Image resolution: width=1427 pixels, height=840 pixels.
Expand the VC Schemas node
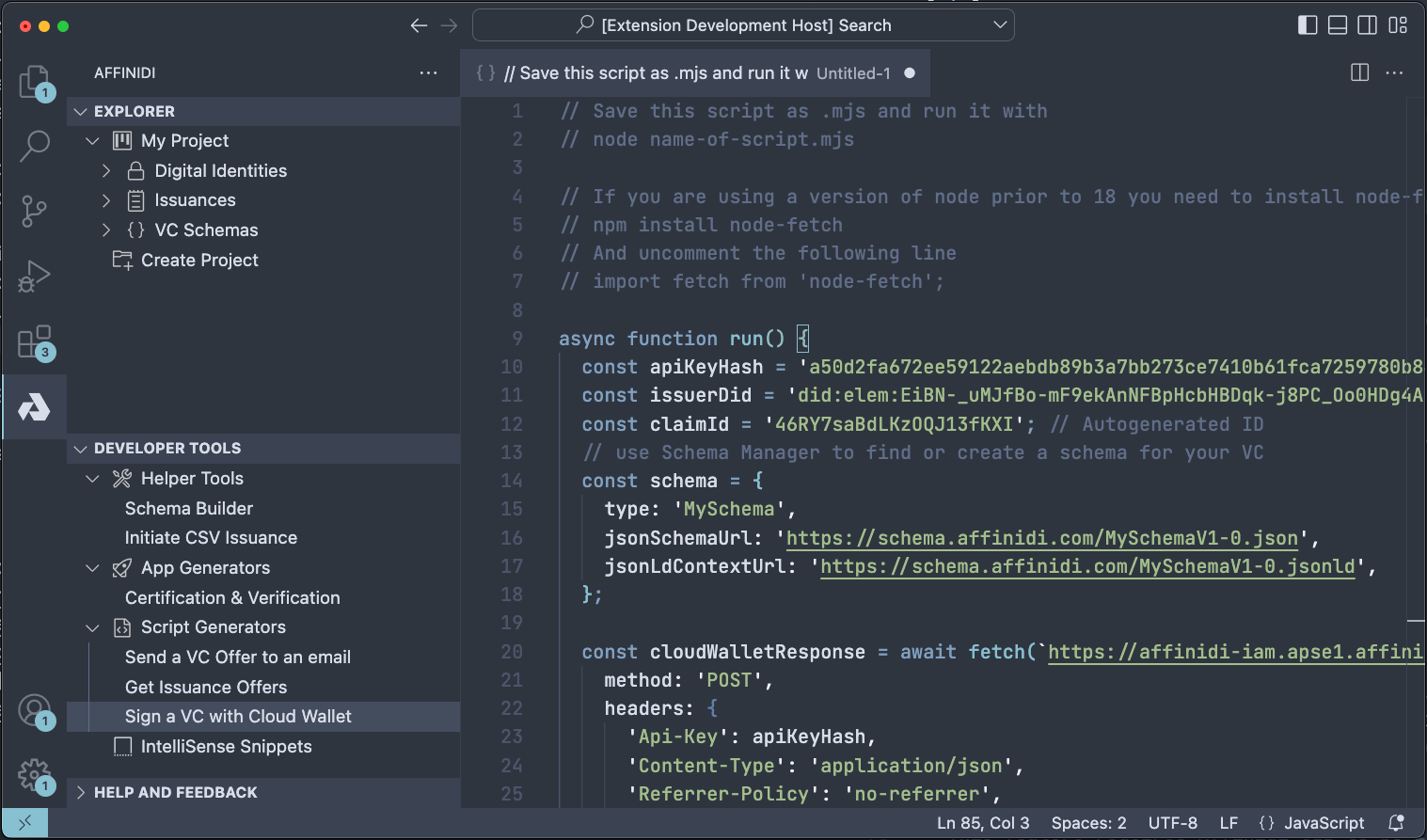click(106, 230)
